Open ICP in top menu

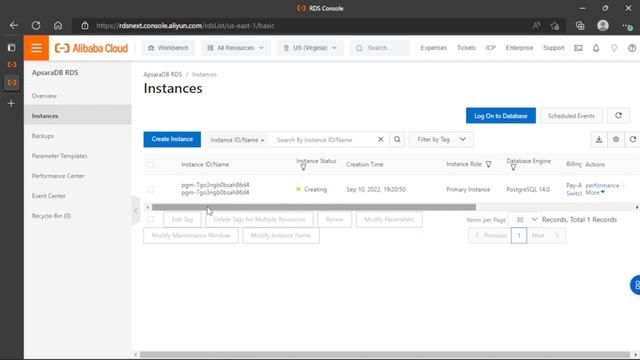(491, 48)
